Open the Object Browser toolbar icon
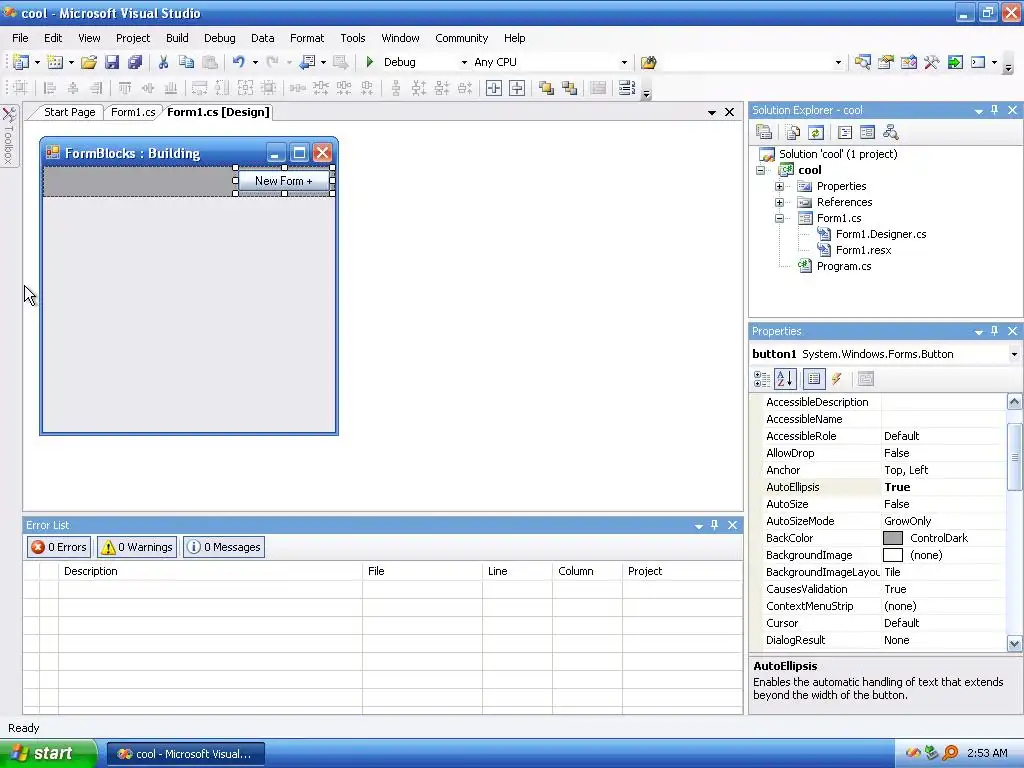The image size is (1024, 768). coord(908,62)
